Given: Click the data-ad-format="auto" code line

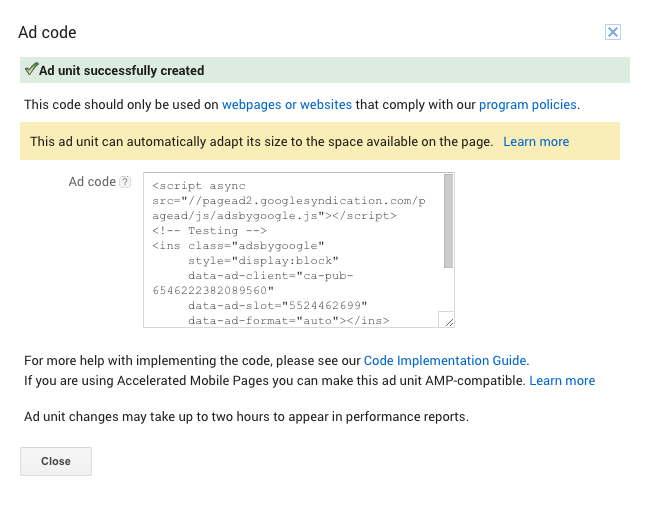Looking at the screenshot, I should (288, 320).
